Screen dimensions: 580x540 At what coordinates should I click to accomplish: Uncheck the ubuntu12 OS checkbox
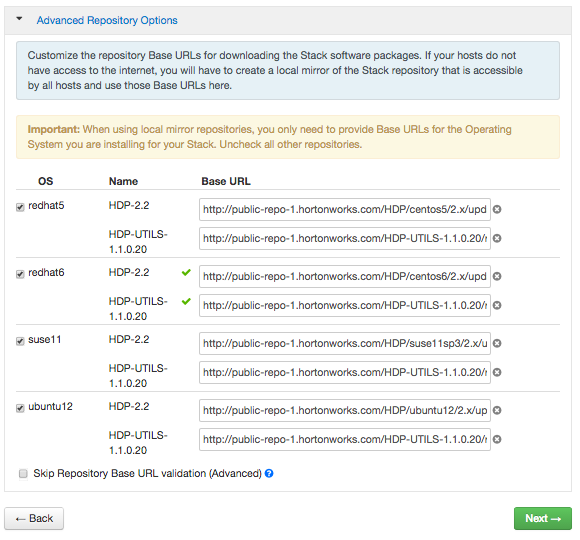pos(20,408)
